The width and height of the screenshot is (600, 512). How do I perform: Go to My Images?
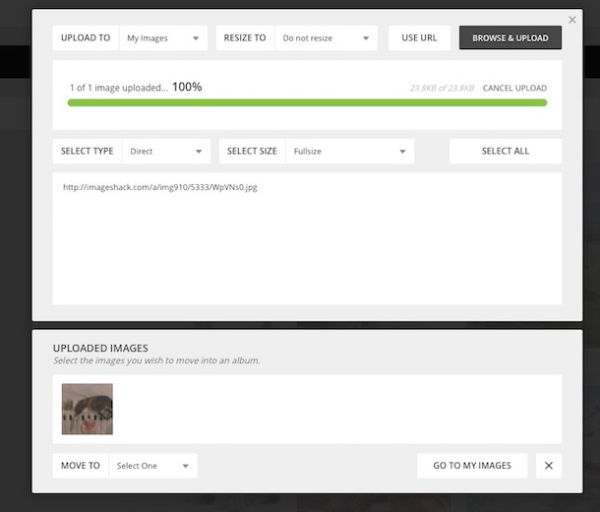coord(472,466)
